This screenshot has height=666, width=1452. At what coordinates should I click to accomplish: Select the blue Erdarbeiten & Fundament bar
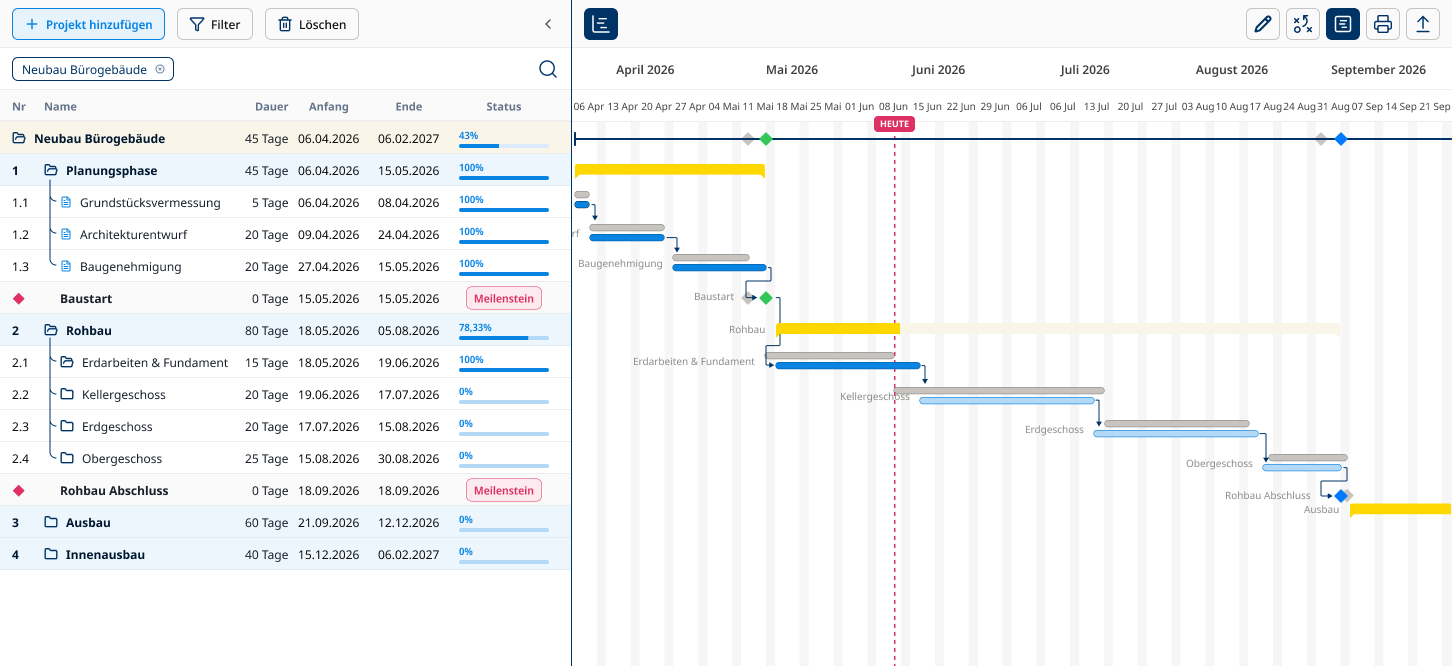point(848,366)
